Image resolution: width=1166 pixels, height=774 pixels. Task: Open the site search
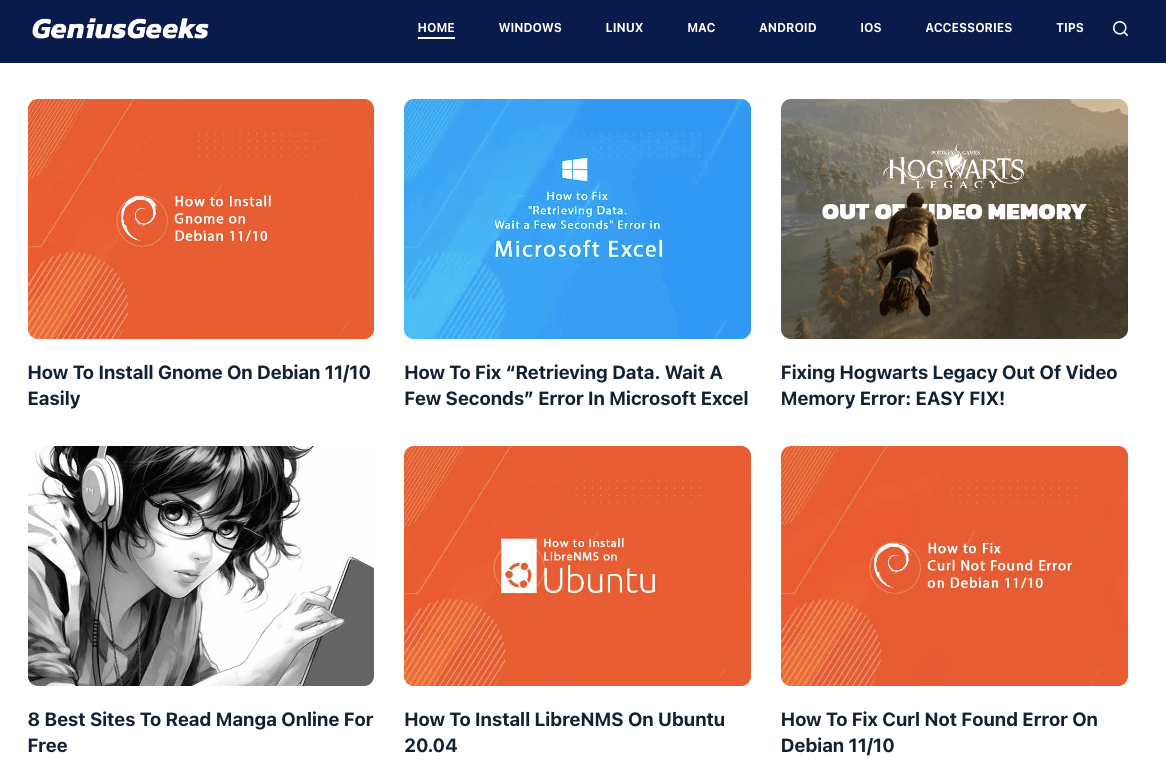[1120, 28]
